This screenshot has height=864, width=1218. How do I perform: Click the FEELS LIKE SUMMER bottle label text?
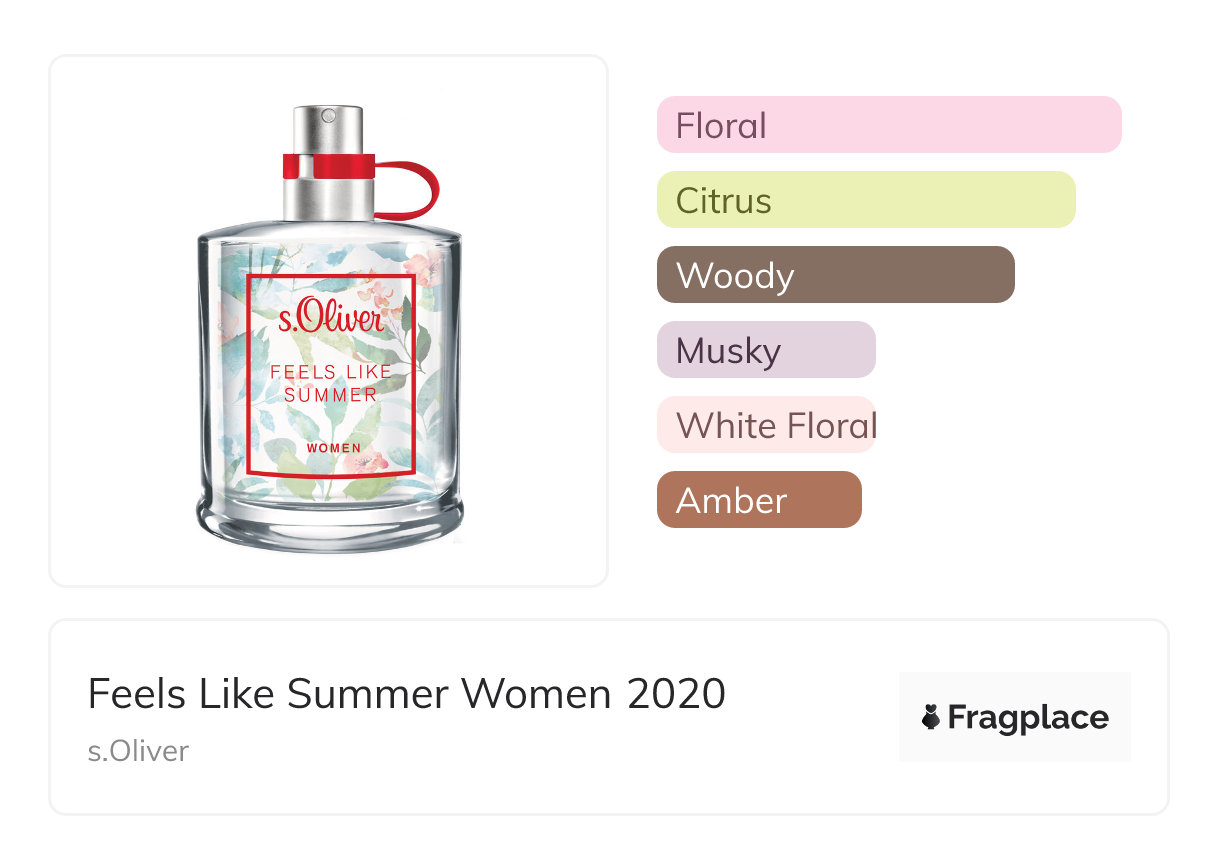click(x=331, y=383)
